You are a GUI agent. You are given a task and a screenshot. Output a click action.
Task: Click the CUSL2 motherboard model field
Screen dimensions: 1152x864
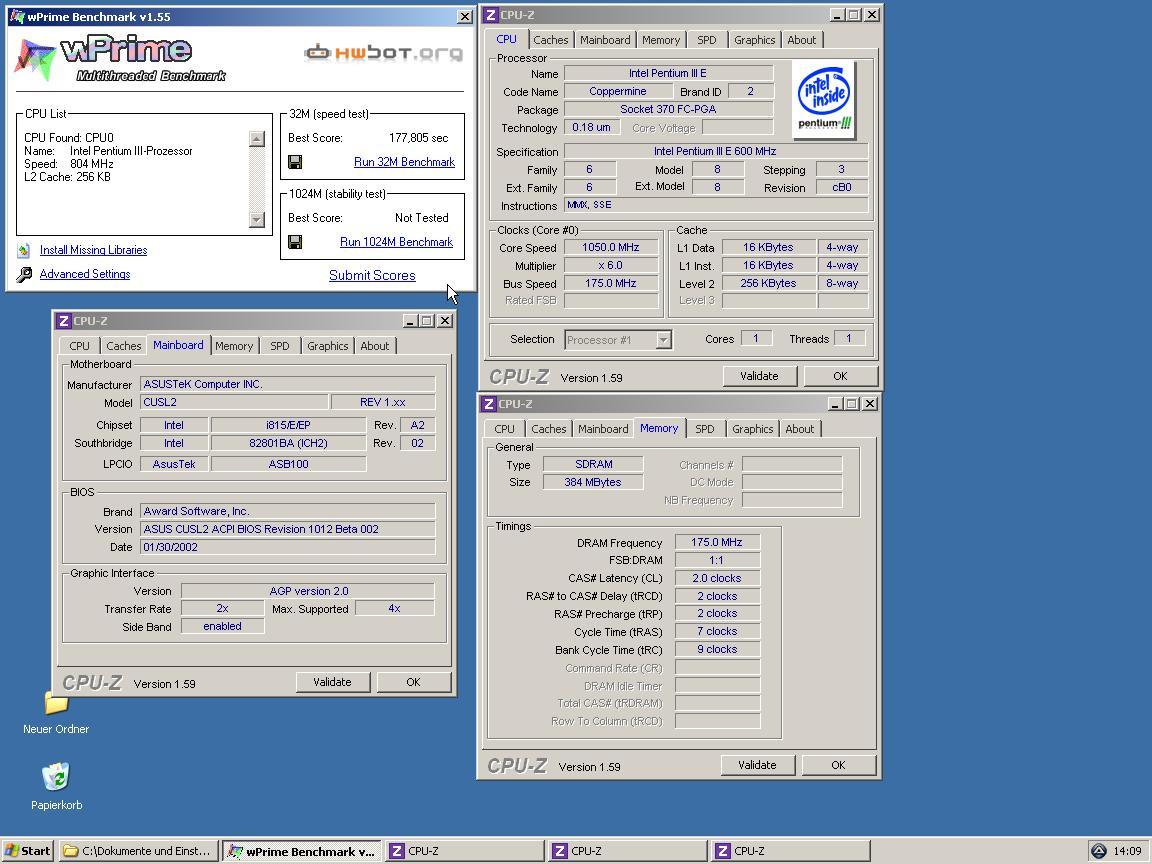[x=234, y=403]
